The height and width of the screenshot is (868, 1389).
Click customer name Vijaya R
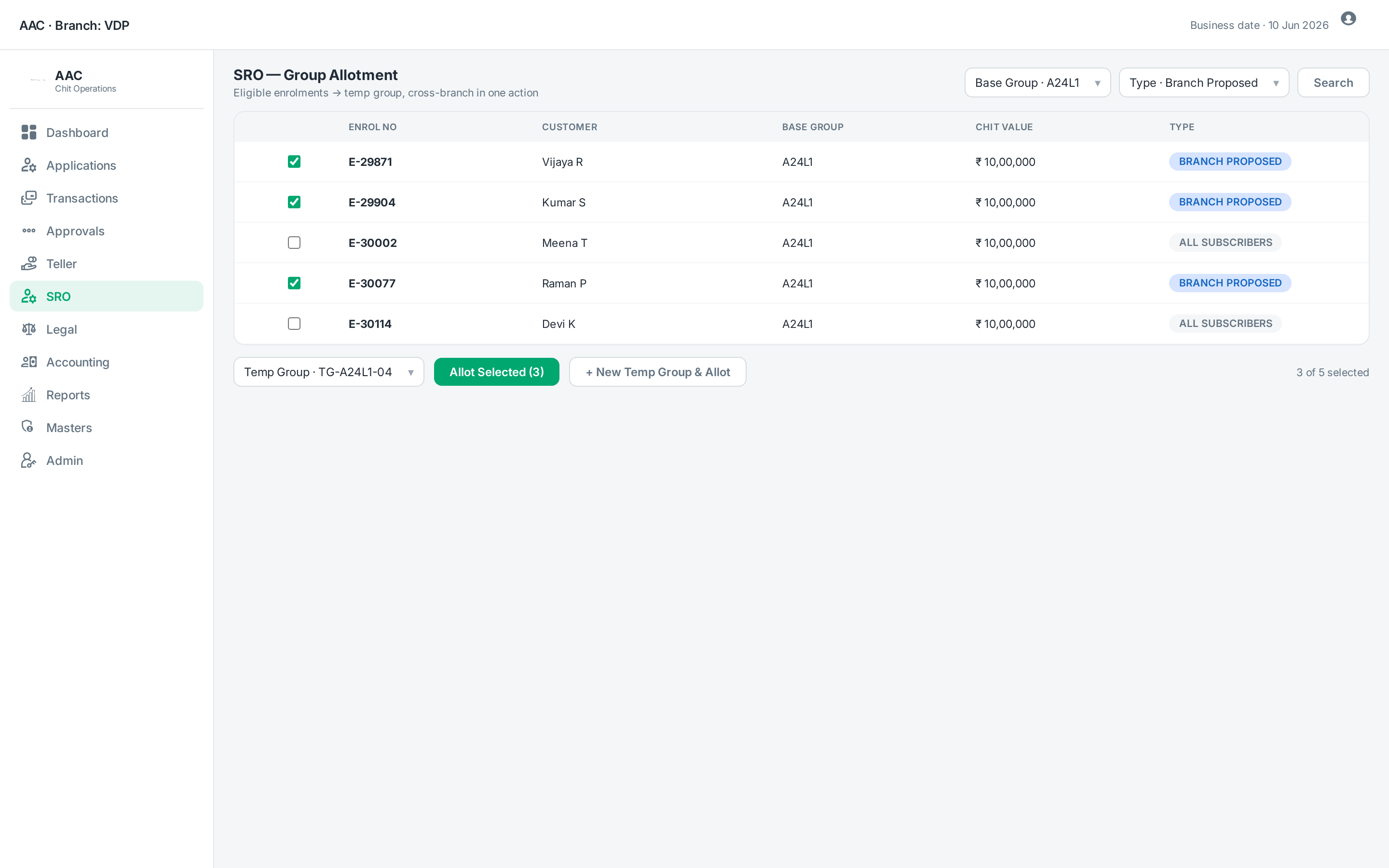click(562, 162)
